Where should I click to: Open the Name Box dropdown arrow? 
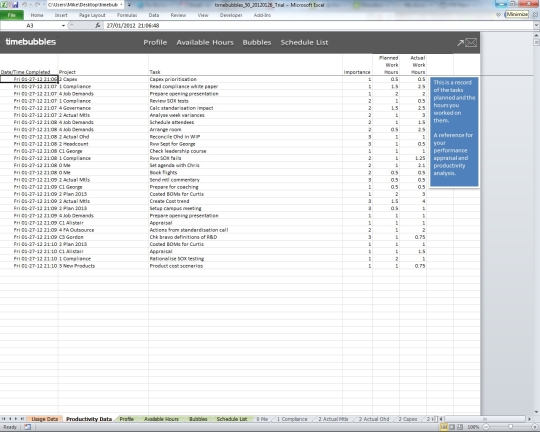(x=63, y=25)
